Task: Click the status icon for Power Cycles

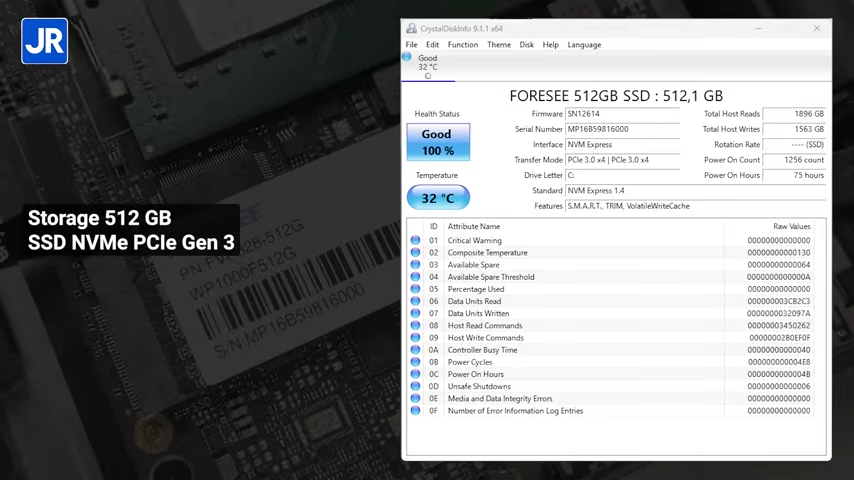Action: (x=415, y=362)
